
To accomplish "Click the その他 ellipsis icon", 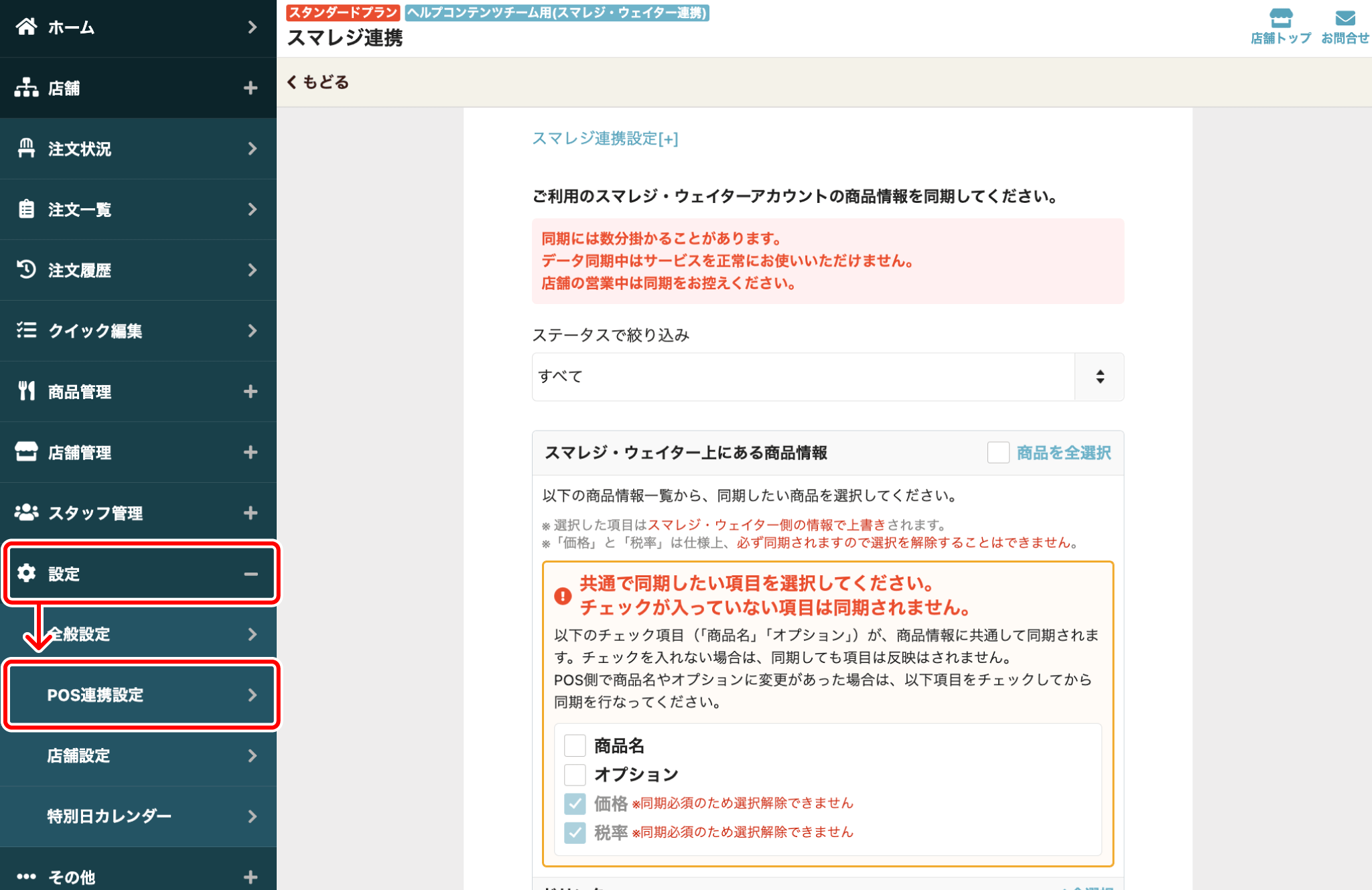I will tap(26, 877).
